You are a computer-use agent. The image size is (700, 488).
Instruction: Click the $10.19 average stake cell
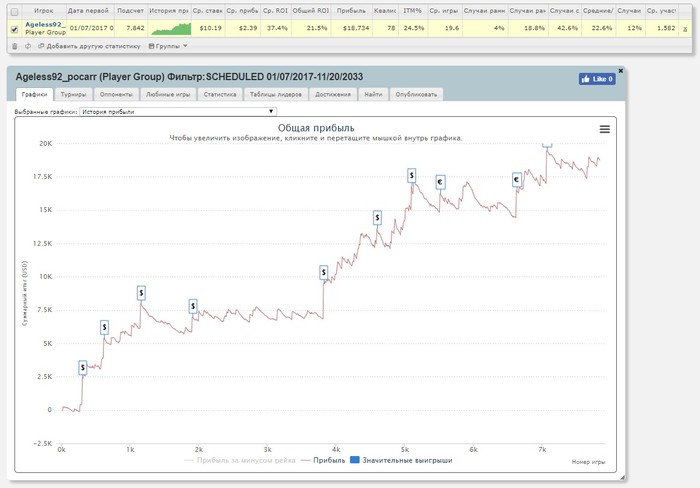tap(210, 28)
